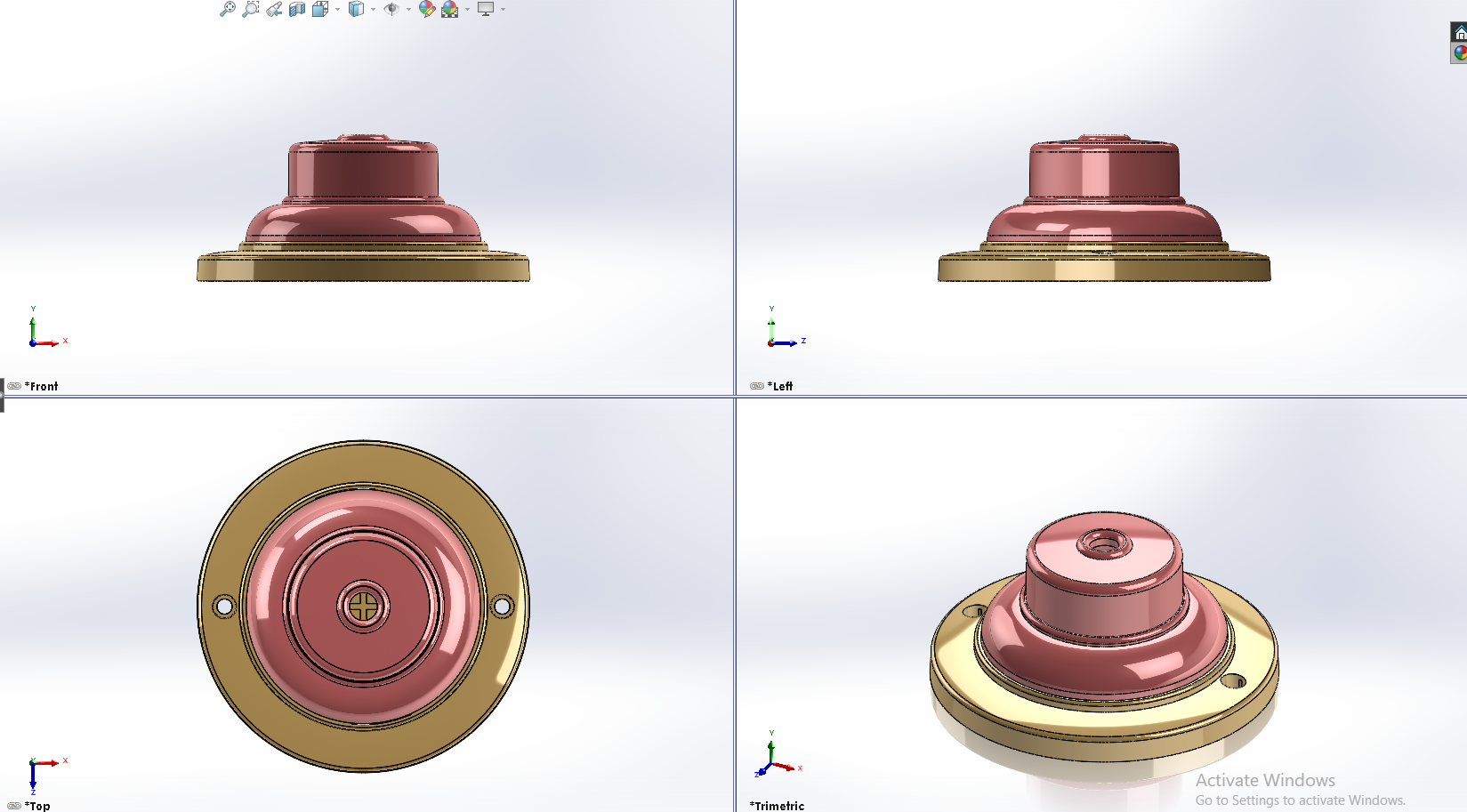Expand the View Settings dropdown arrow
The image size is (1467, 812).
(x=503, y=10)
